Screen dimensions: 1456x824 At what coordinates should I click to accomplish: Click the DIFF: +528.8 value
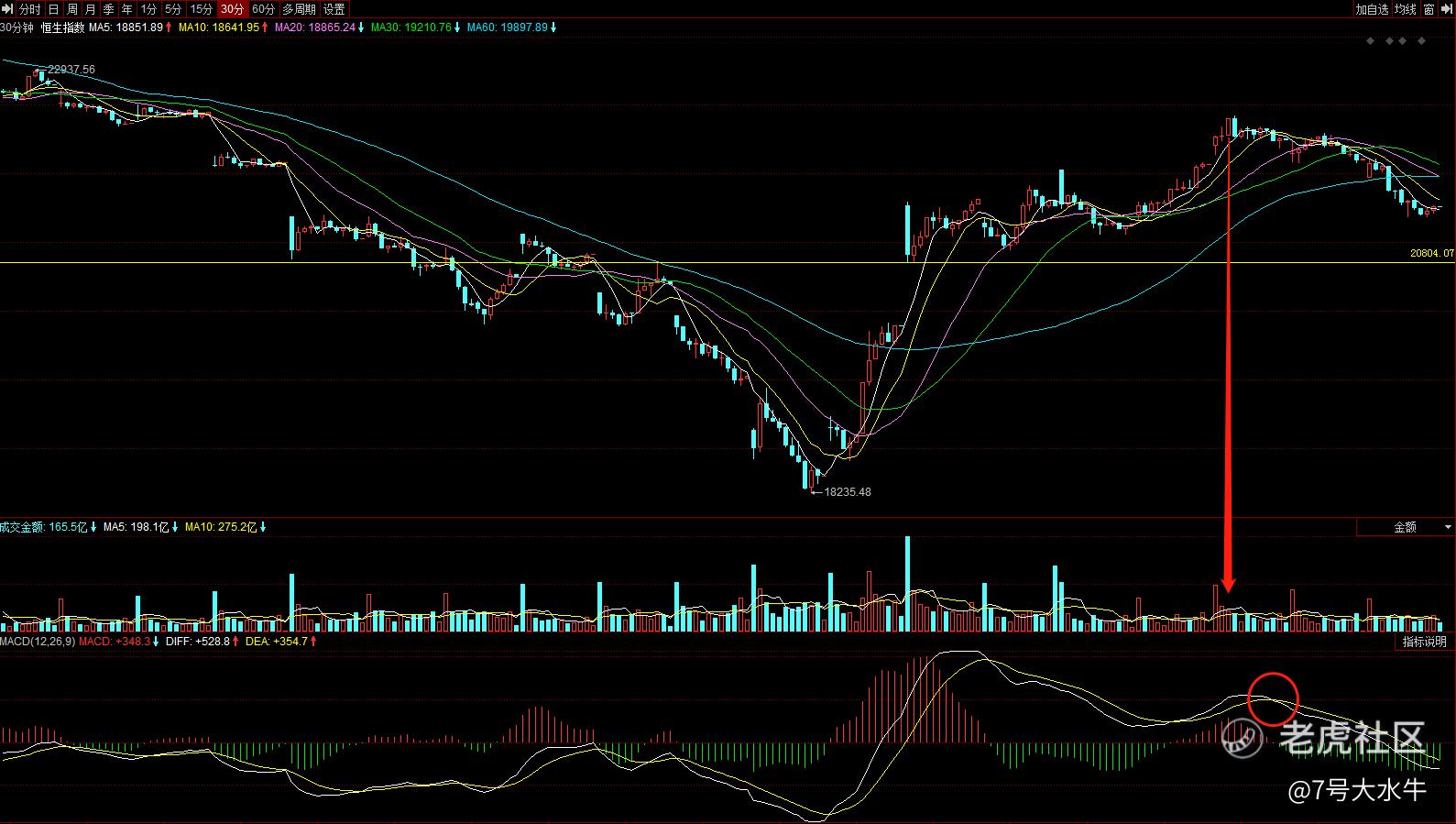(x=198, y=642)
